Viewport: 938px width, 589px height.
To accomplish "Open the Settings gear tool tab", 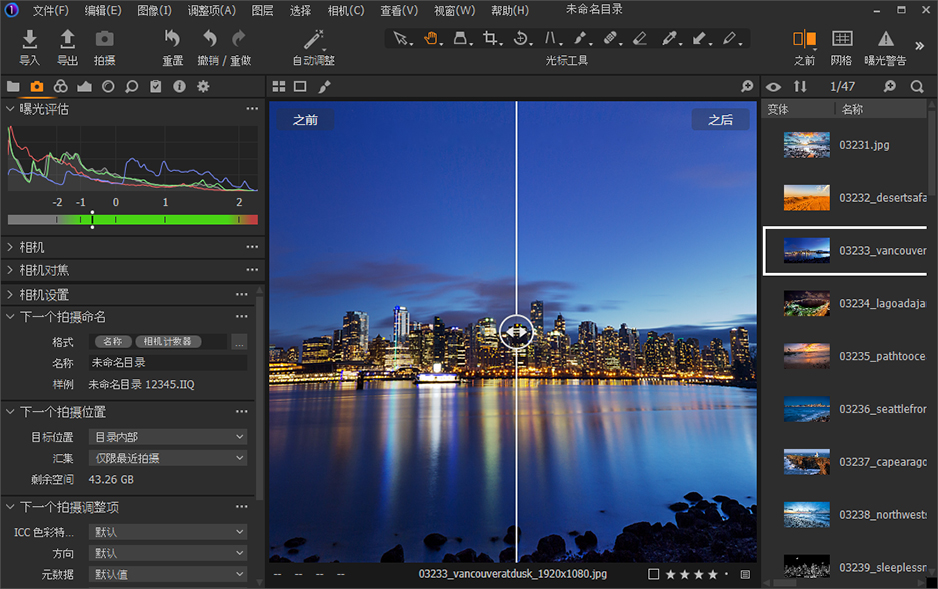I will point(203,87).
